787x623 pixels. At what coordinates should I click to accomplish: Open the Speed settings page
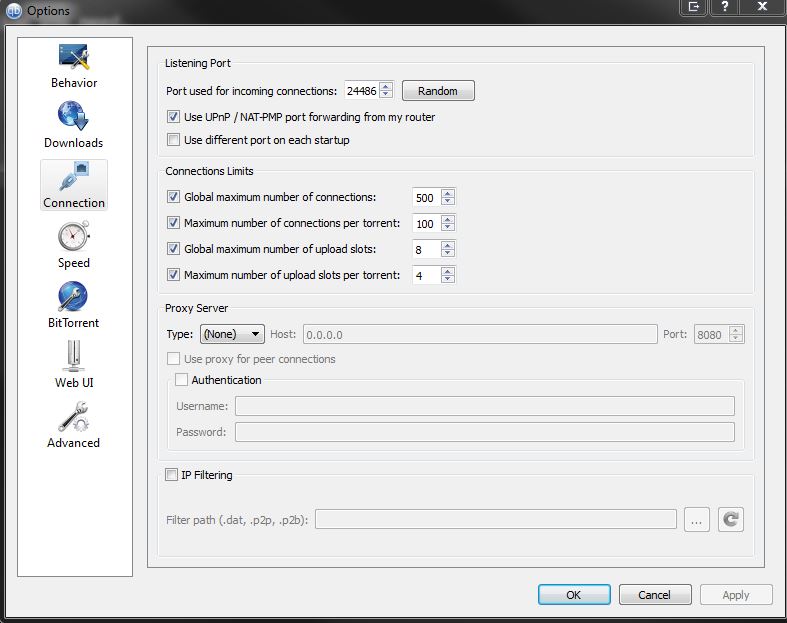(x=74, y=244)
